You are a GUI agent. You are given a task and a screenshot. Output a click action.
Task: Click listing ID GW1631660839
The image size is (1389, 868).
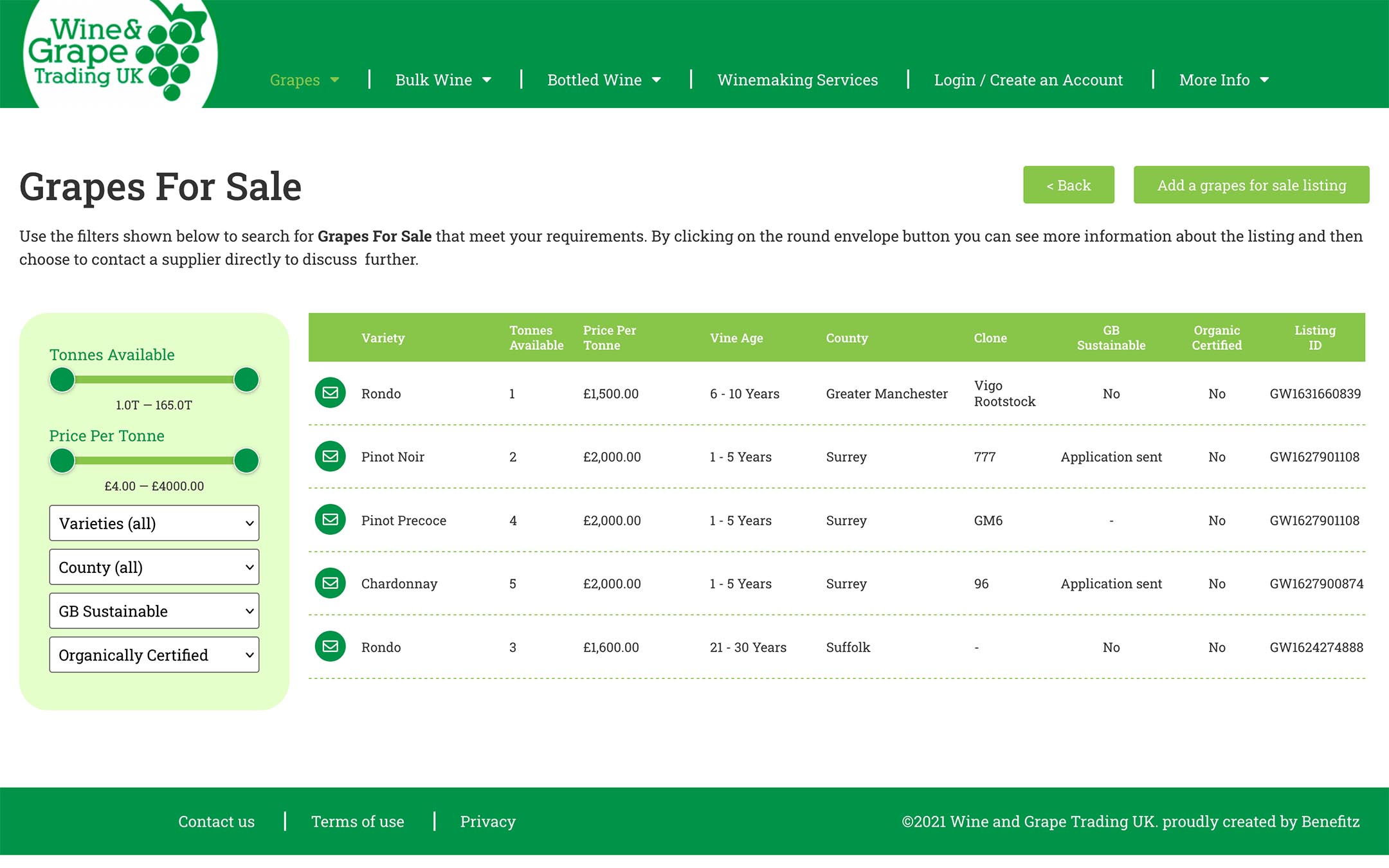coord(1315,393)
